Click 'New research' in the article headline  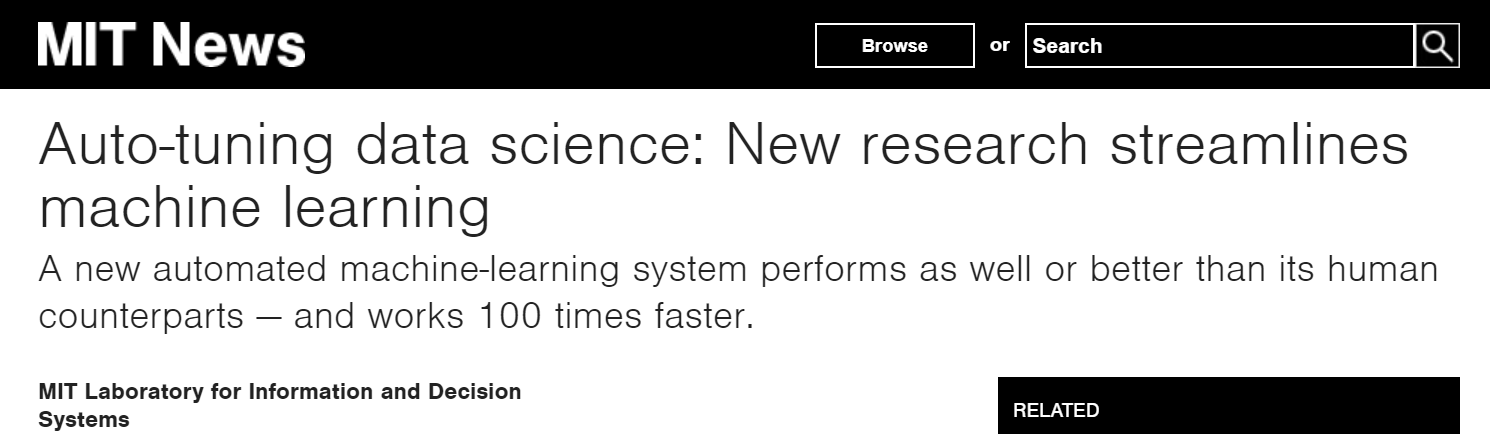[x=906, y=143]
